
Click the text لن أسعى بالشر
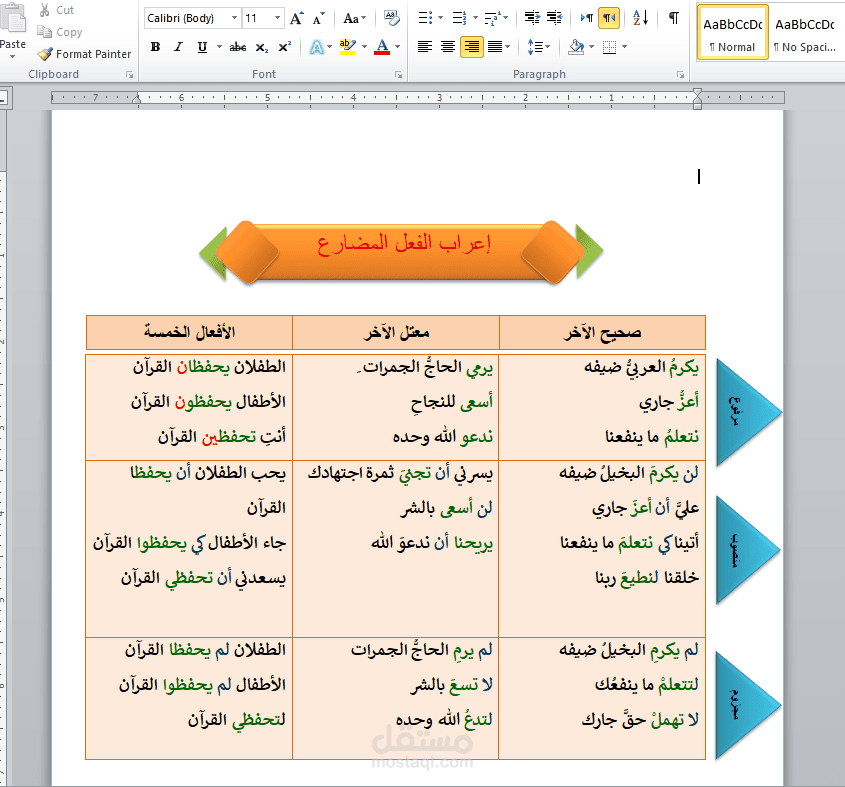(x=446, y=508)
